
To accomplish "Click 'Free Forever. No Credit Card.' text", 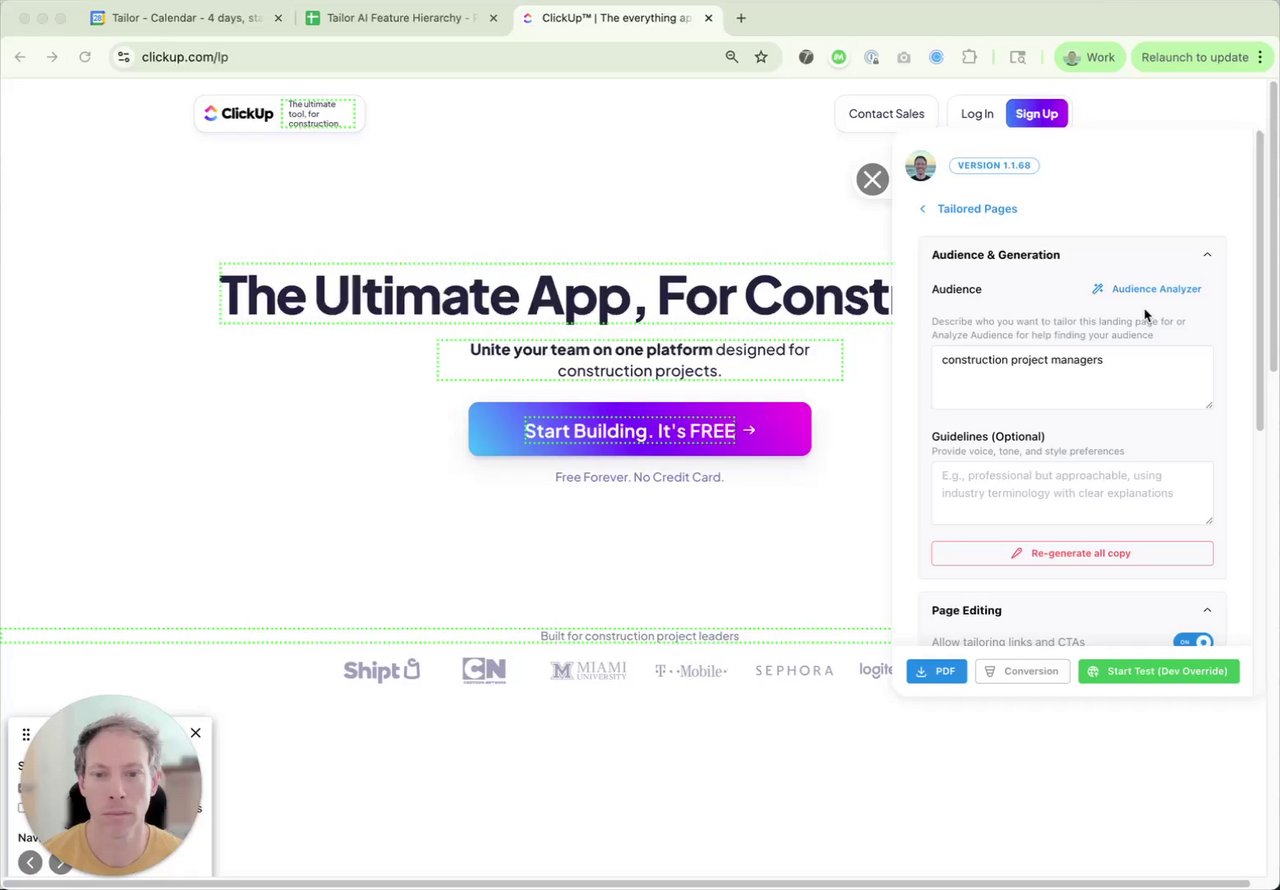I will pos(639,477).
